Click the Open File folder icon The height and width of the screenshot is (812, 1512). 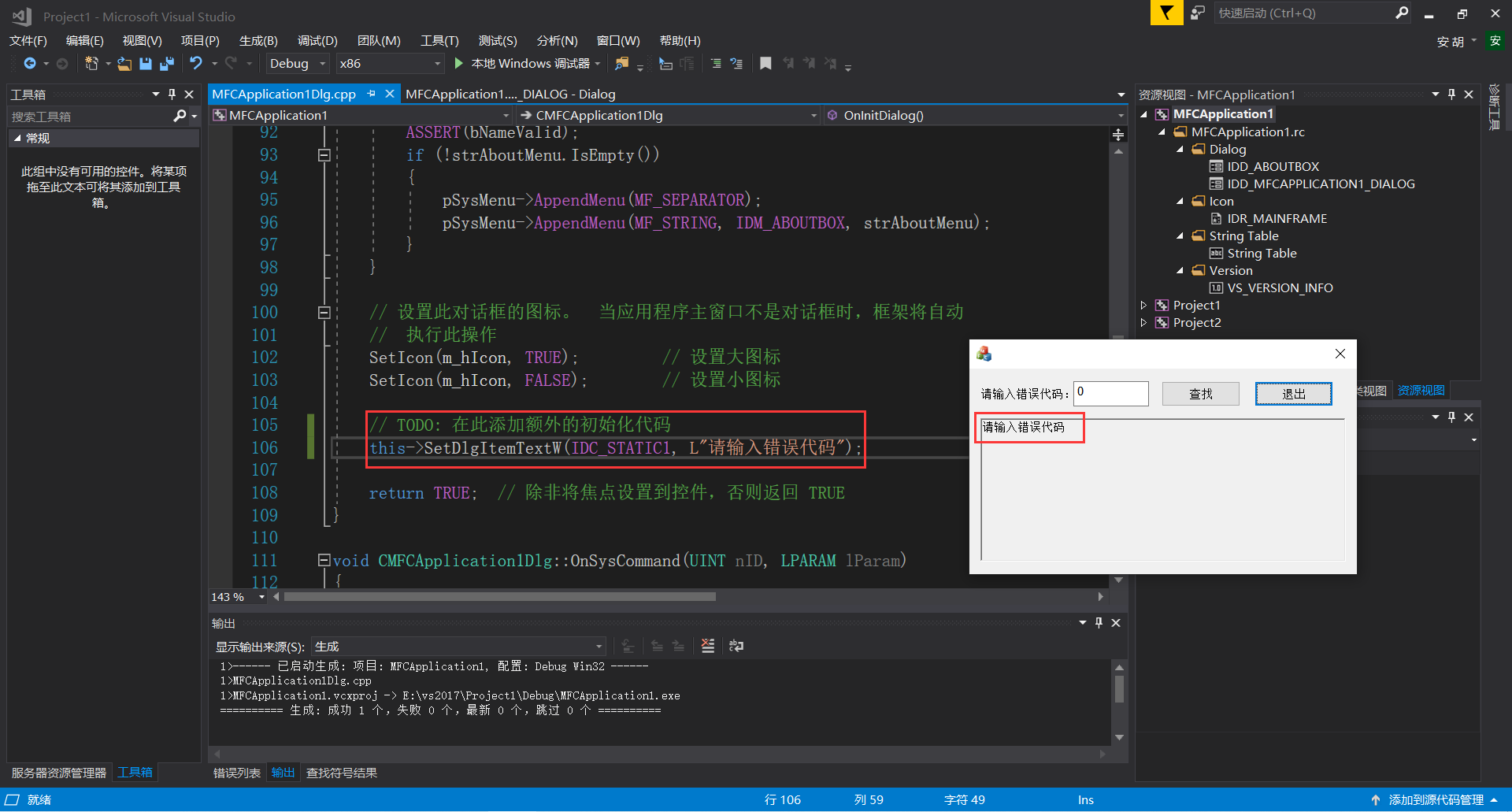pos(124,64)
